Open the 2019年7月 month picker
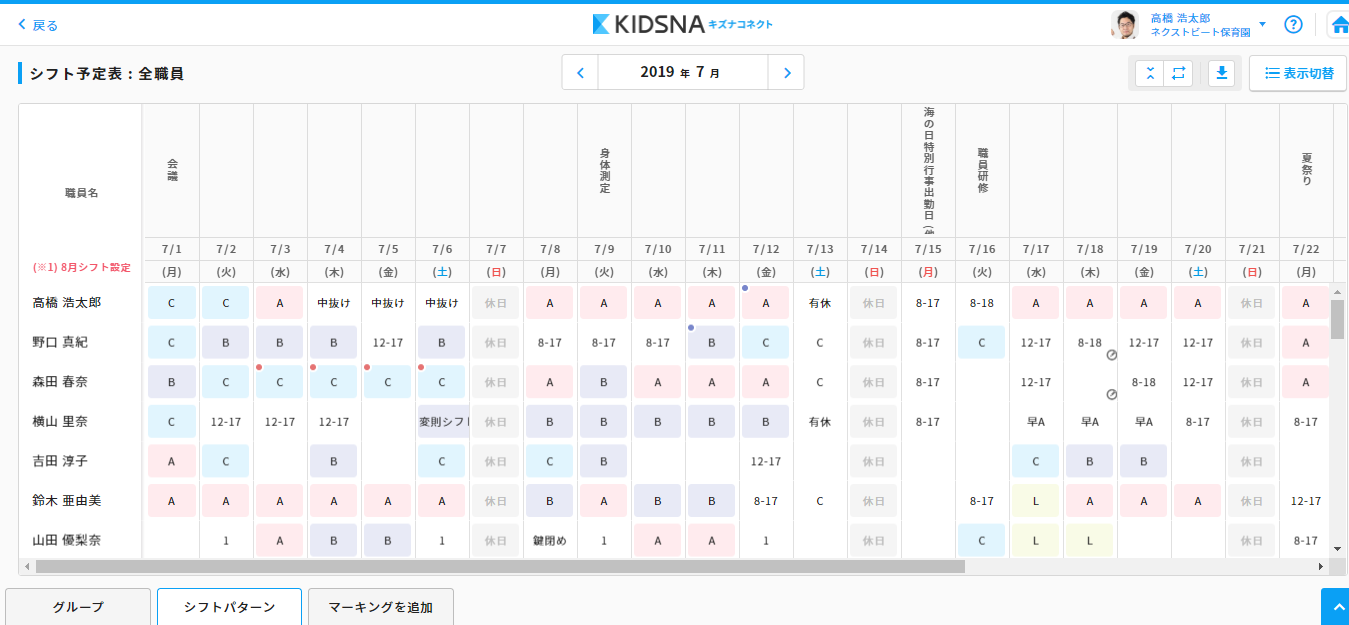The image size is (1349, 625). point(682,73)
